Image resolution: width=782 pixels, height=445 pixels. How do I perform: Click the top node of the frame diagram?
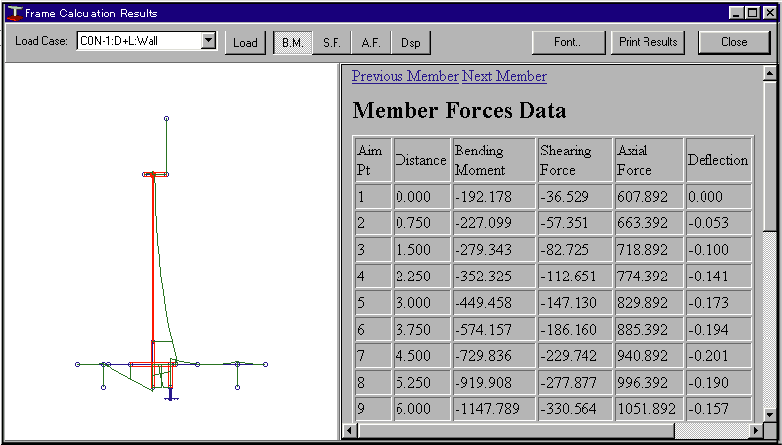166,118
